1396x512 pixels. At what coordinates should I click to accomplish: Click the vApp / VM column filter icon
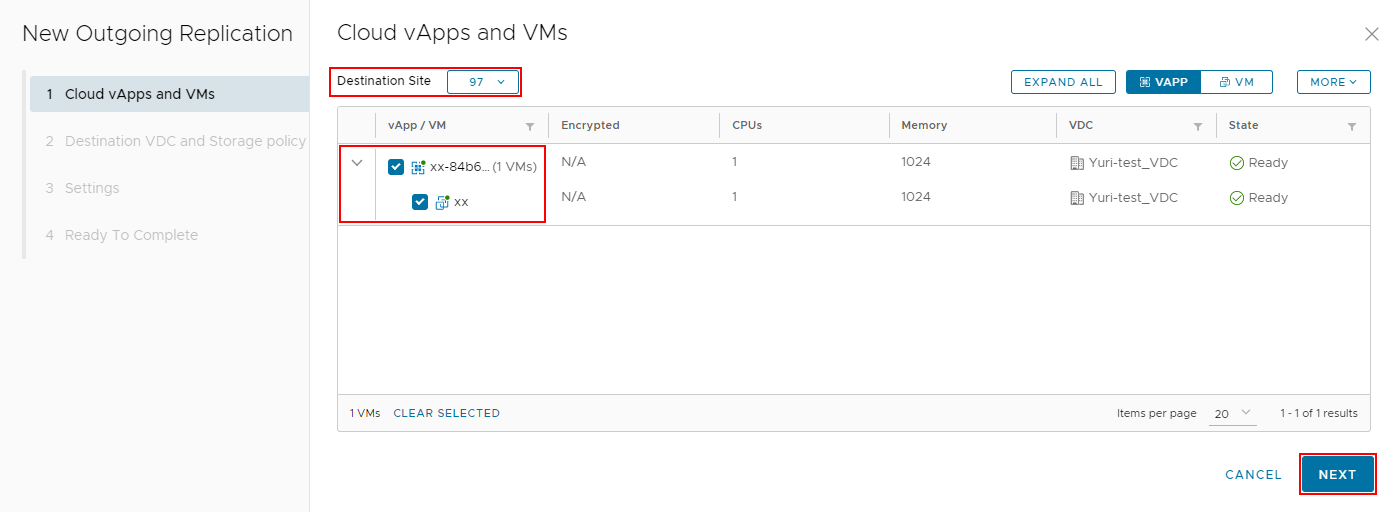[x=530, y=127]
